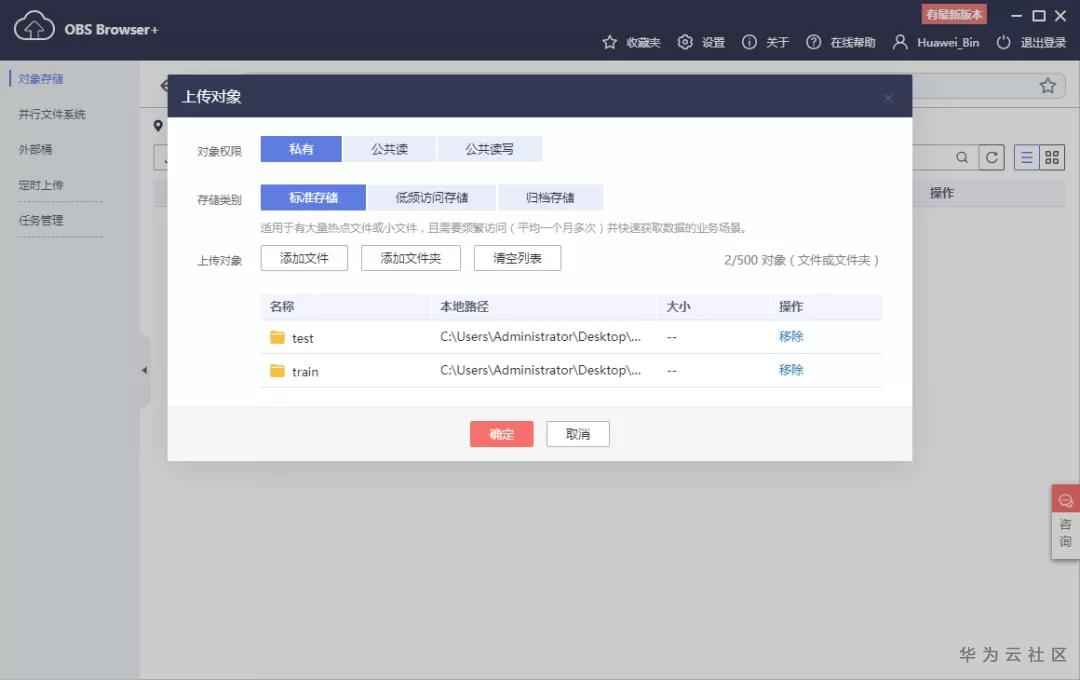Click the 收藏夹 label in top bar
The height and width of the screenshot is (680, 1080).
point(643,43)
